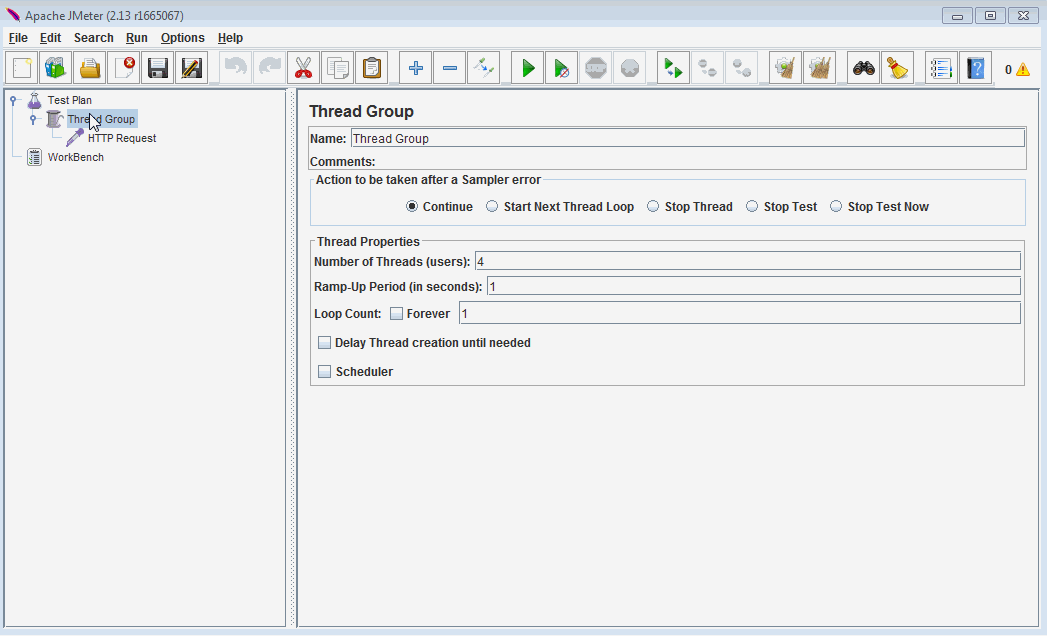The height and width of the screenshot is (636, 1047).
Task: Click the Clear broom icon
Action: (786, 68)
